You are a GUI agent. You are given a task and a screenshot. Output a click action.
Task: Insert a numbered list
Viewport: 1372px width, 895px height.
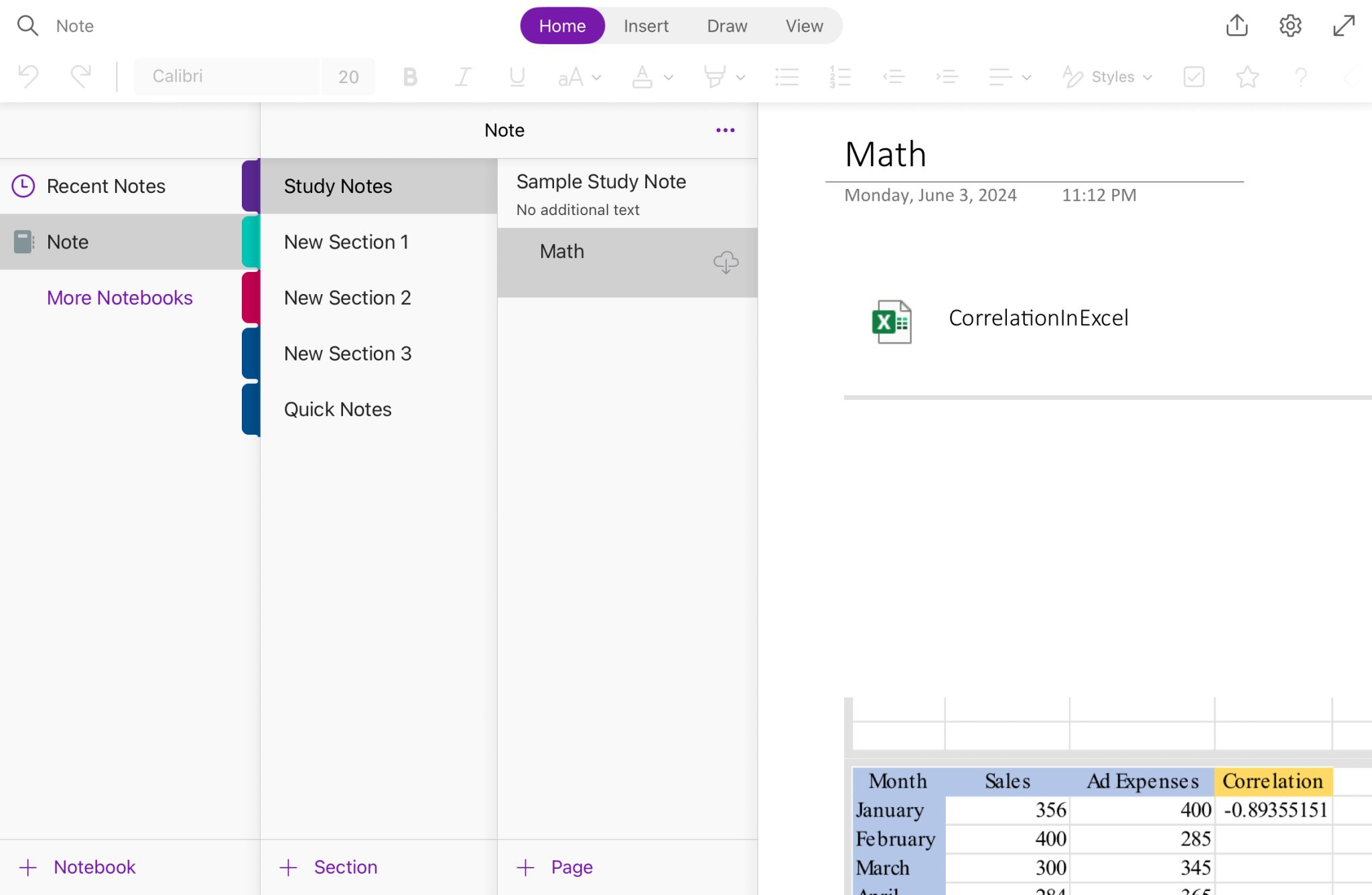(839, 76)
